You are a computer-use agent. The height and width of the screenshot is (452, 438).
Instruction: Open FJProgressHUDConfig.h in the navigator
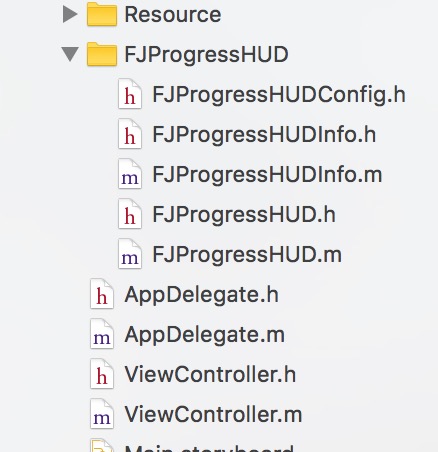coord(279,95)
